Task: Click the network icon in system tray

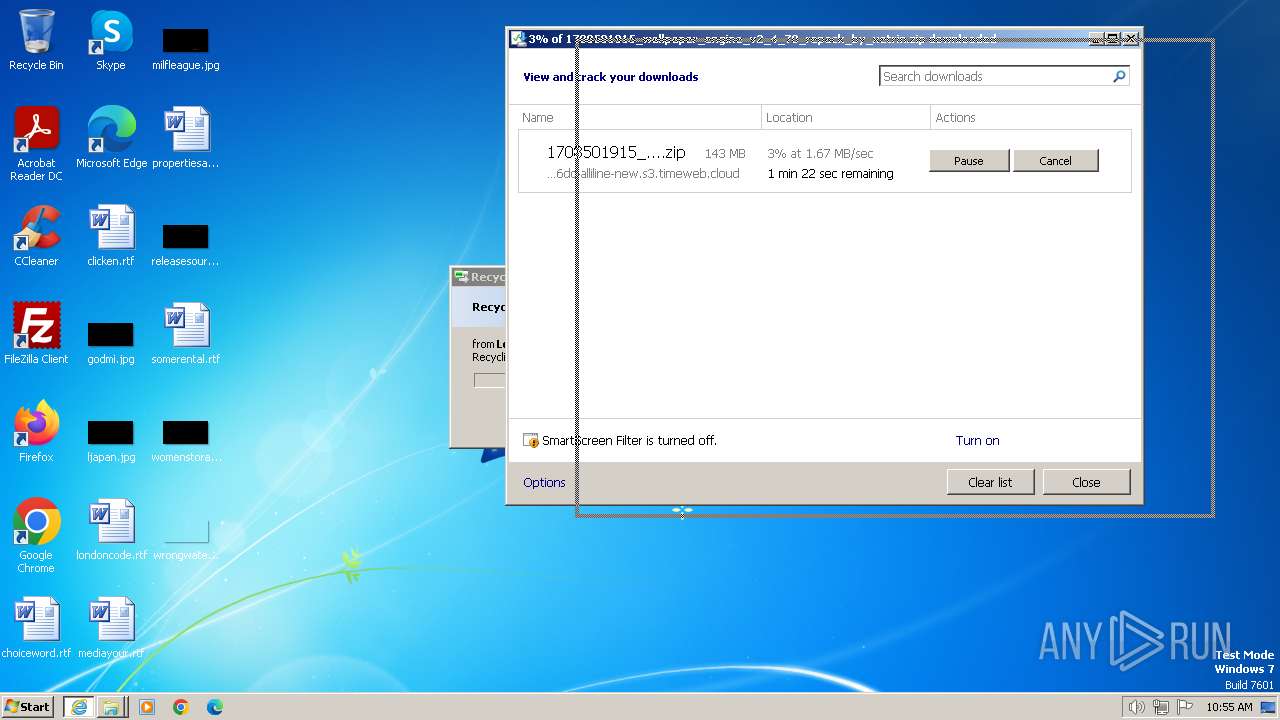Action: 1160,707
